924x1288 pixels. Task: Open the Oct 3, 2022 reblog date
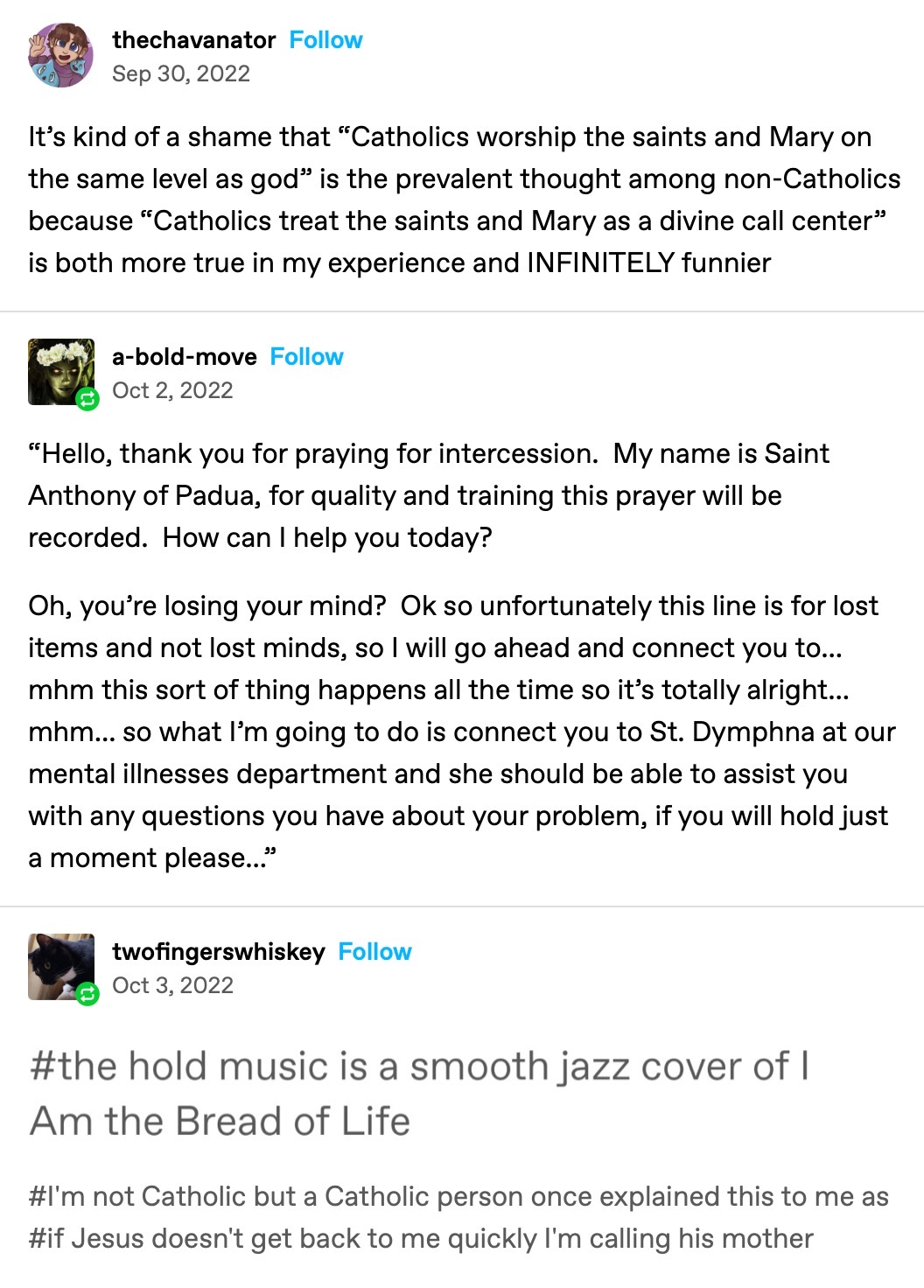(x=172, y=985)
